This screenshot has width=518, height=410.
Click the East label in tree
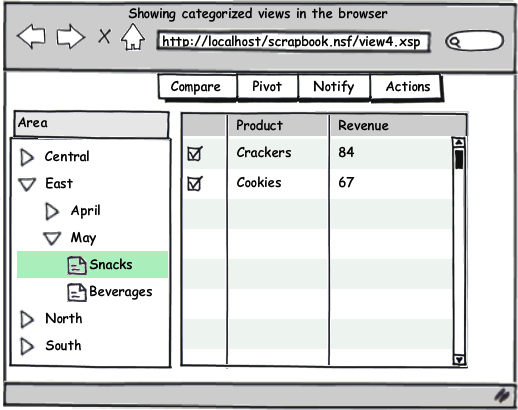(x=59, y=183)
